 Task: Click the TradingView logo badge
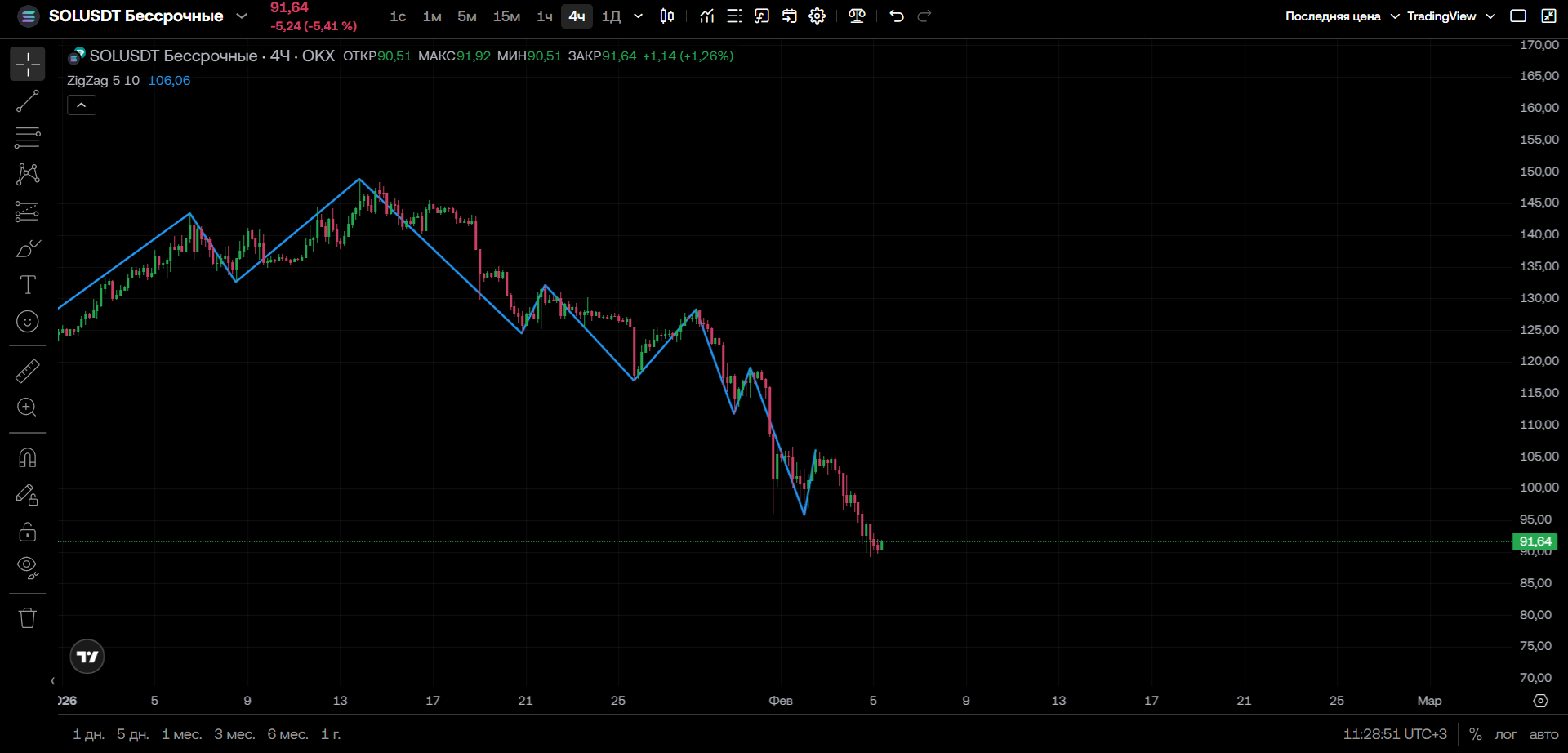coord(87,657)
